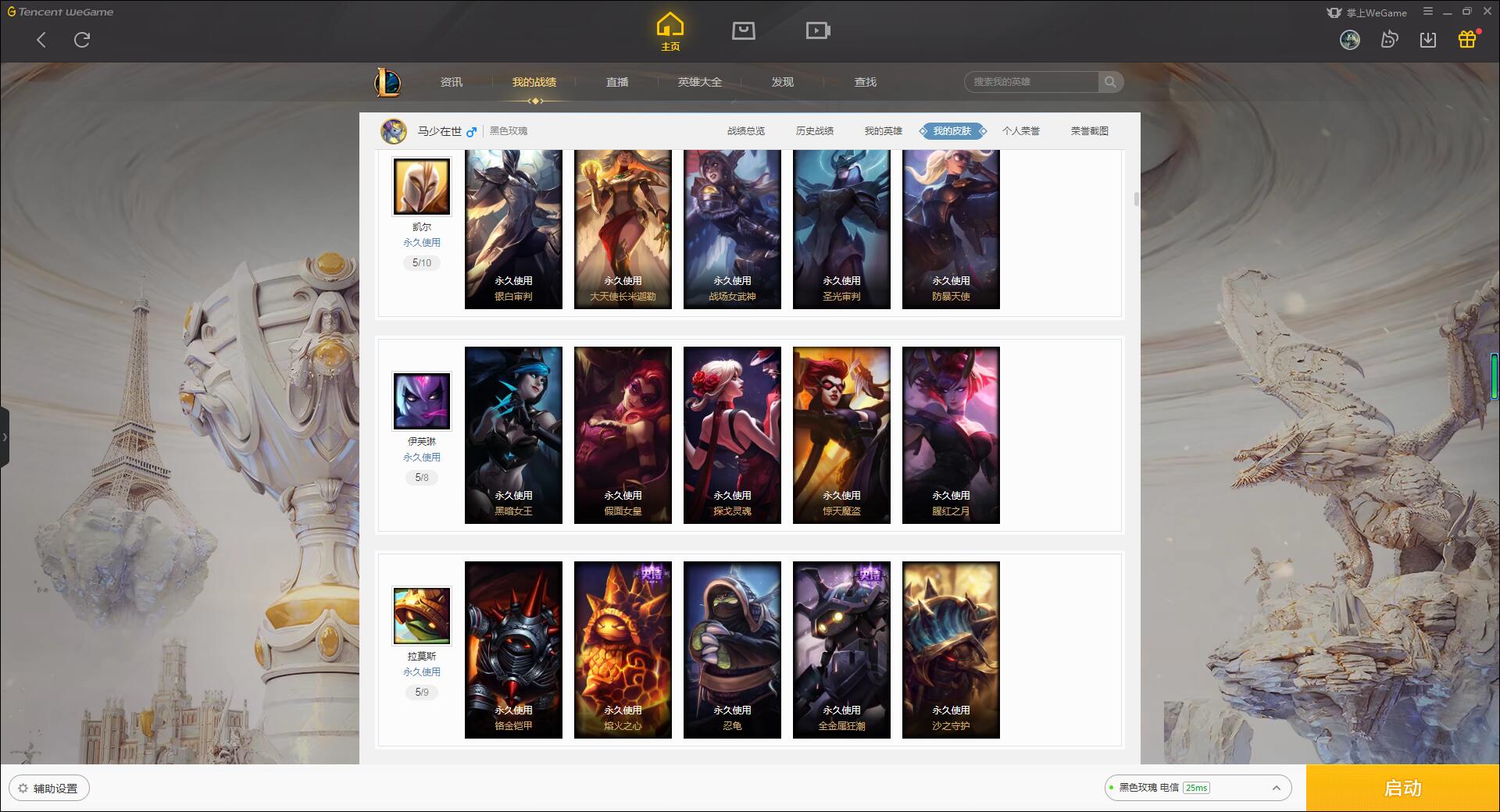1500x812 pixels.
Task: Open the download manager icon
Action: tap(1428, 40)
